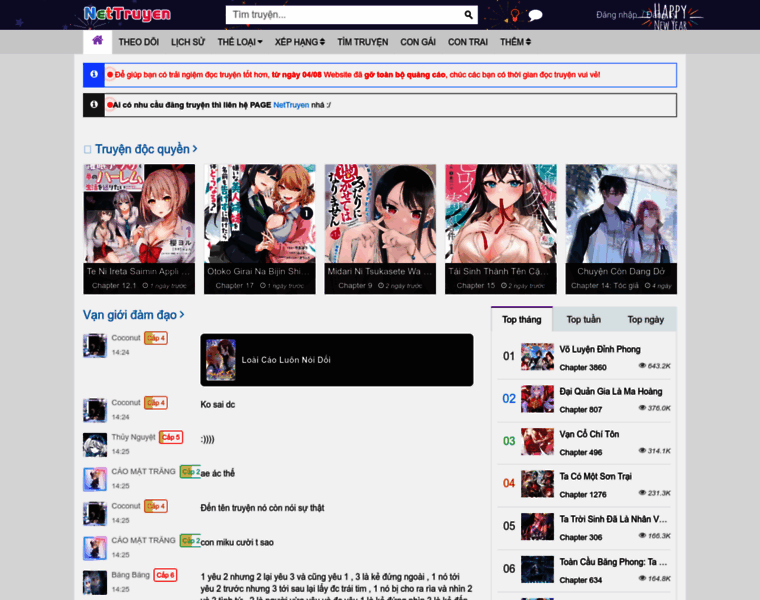Click the NetTruyen PAGE link
The width and height of the screenshot is (760, 600).
[x=291, y=105]
